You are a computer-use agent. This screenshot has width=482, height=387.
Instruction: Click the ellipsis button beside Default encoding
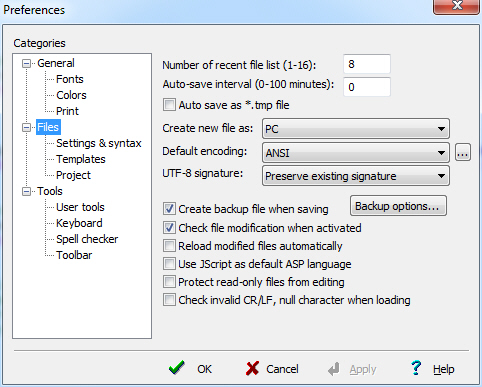click(463, 153)
